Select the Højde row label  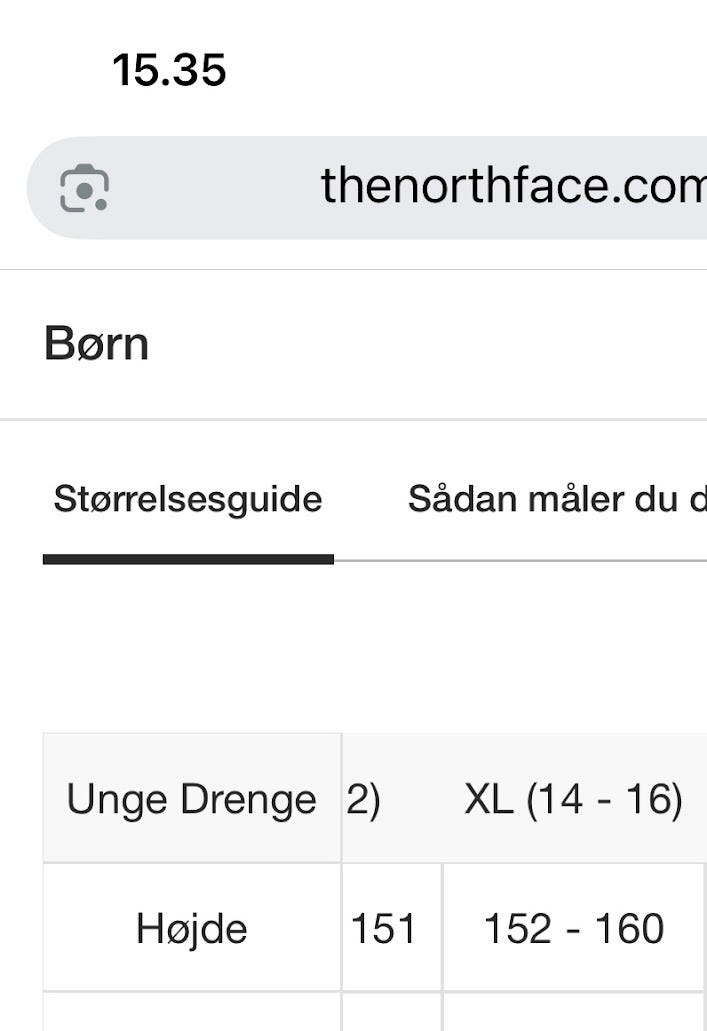pos(191,929)
